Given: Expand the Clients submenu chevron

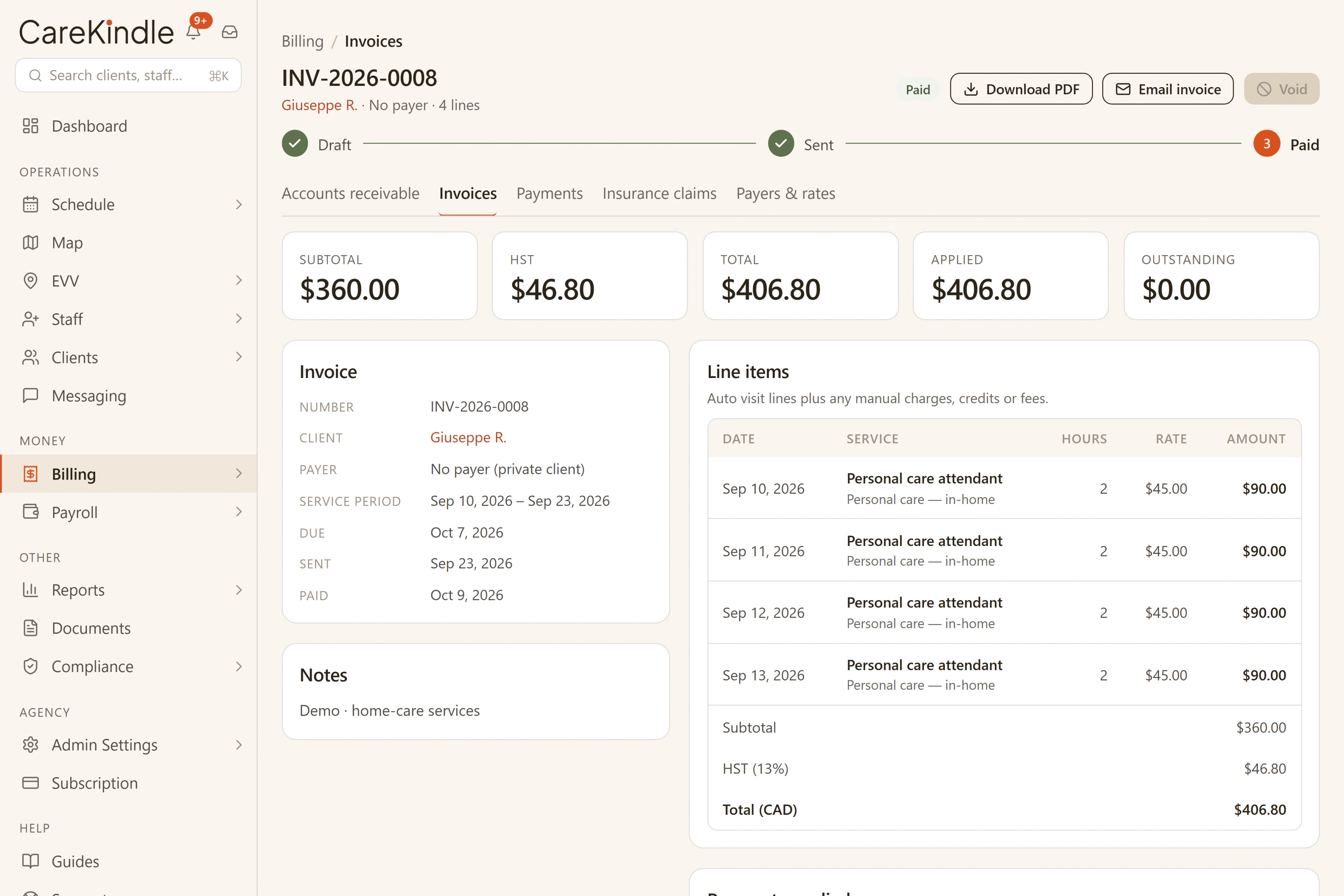Looking at the screenshot, I should (x=239, y=357).
